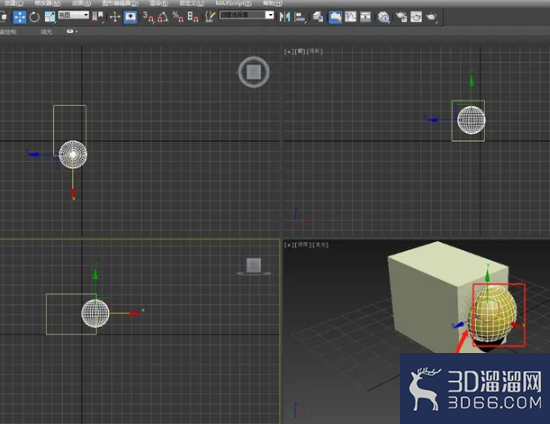This screenshot has height=424, width=550.
Task: Click the [+] label of the perspective viewport
Action: pyautogui.click(x=289, y=245)
